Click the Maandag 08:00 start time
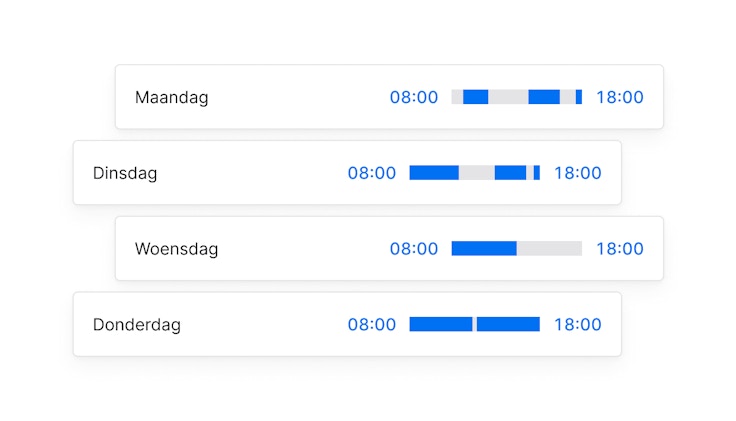 click(x=414, y=97)
